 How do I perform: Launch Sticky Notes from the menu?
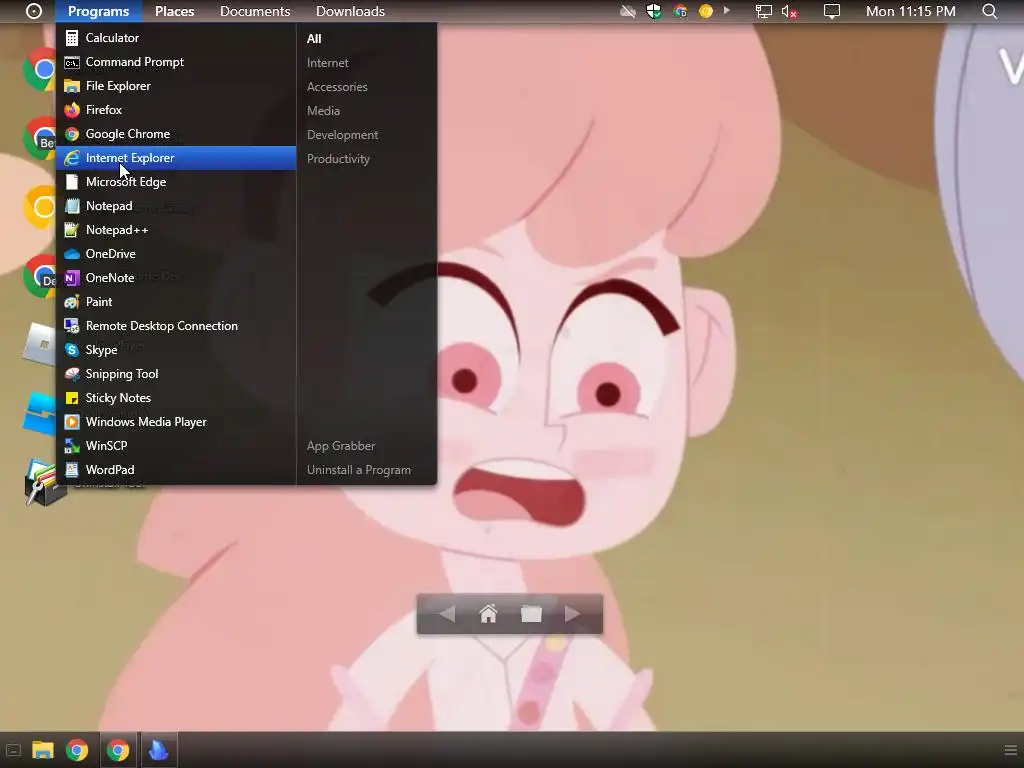[176, 398]
